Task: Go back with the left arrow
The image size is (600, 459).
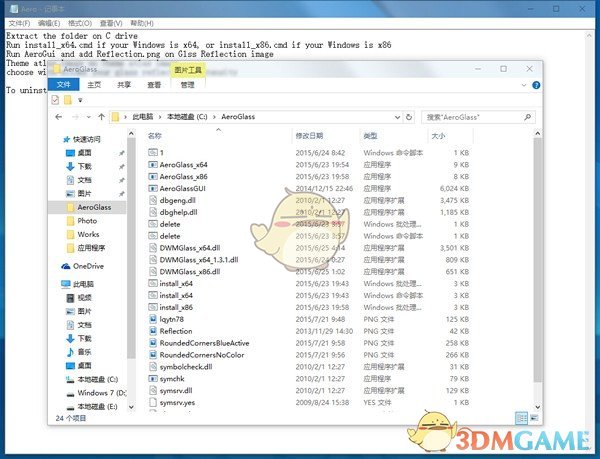Action: 59,117
